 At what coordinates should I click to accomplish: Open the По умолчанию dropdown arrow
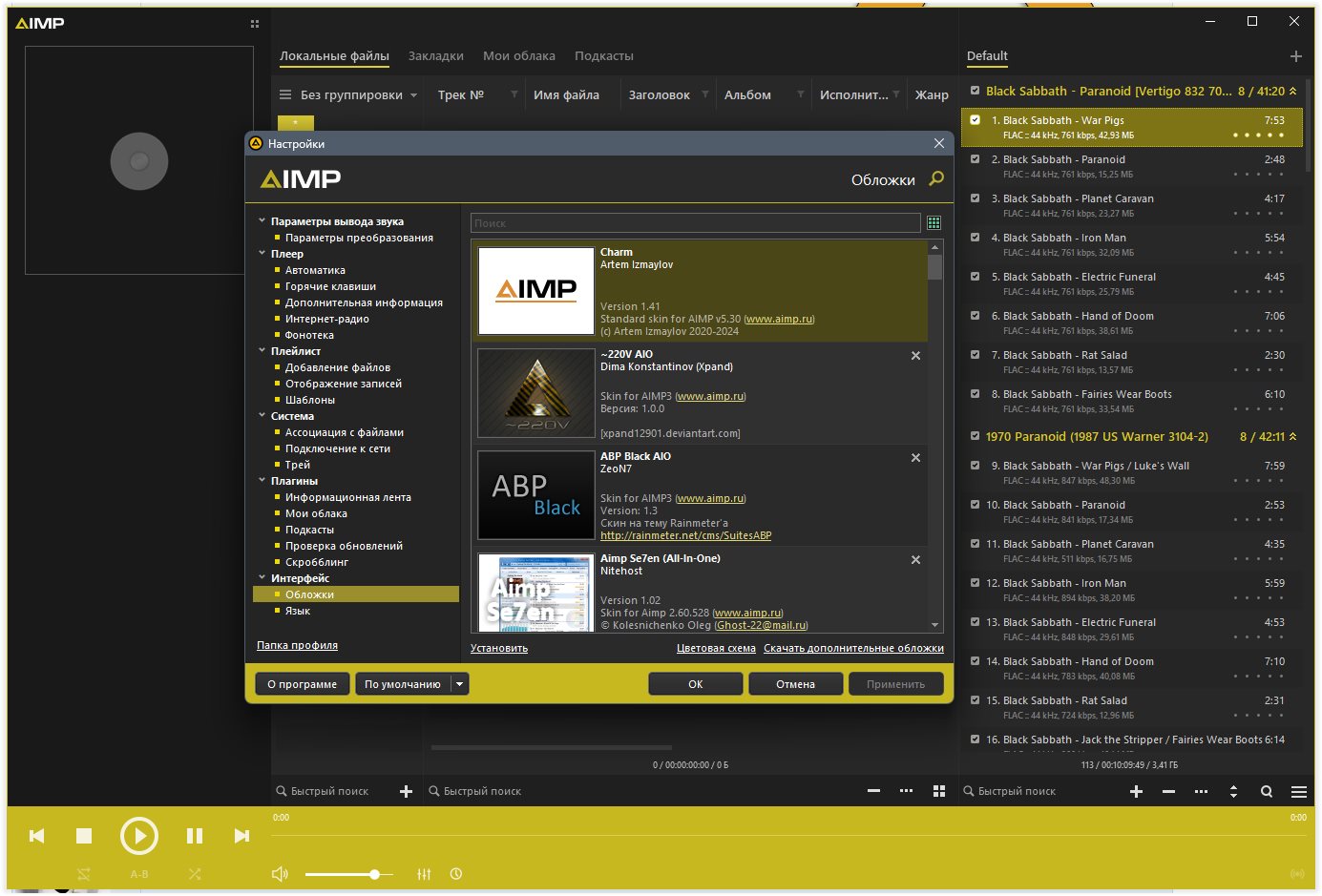tap(459, 684)
